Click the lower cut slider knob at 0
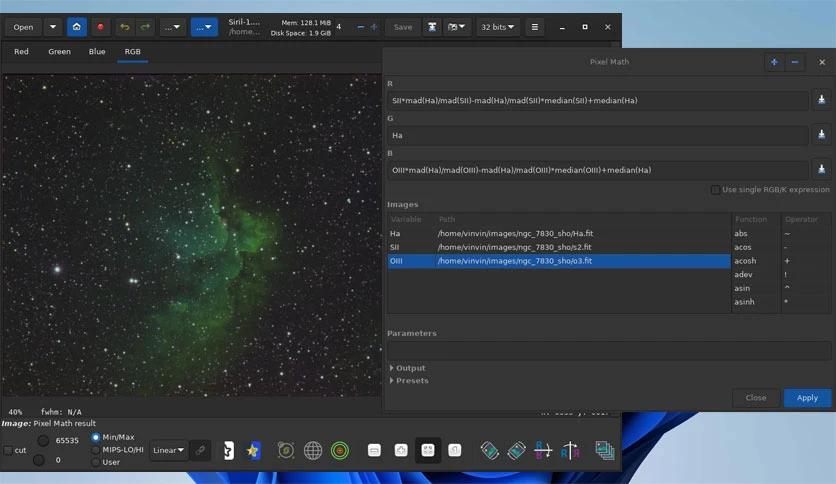 pyautogui.click(x=38, y=459)
